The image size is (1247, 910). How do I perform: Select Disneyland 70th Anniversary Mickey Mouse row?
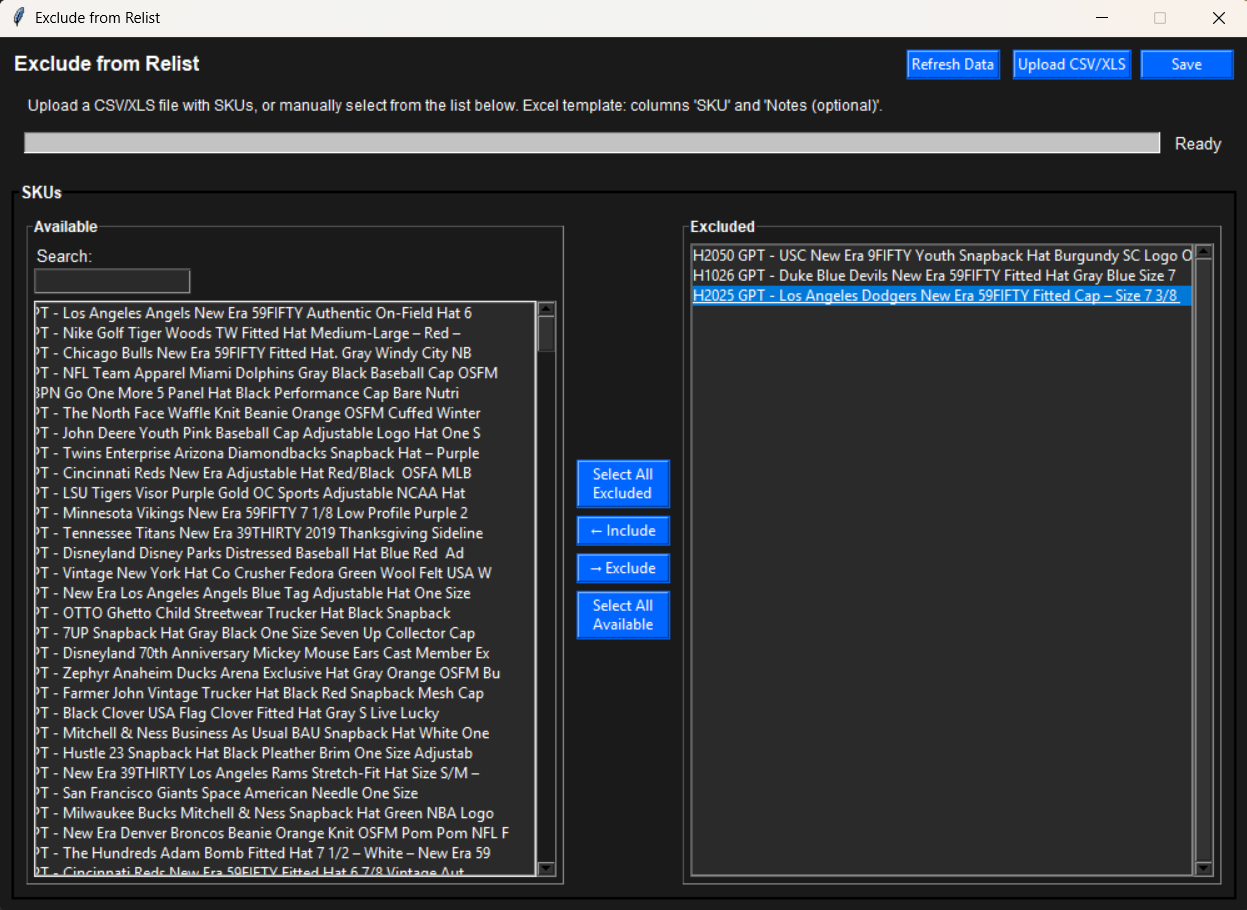286,653
